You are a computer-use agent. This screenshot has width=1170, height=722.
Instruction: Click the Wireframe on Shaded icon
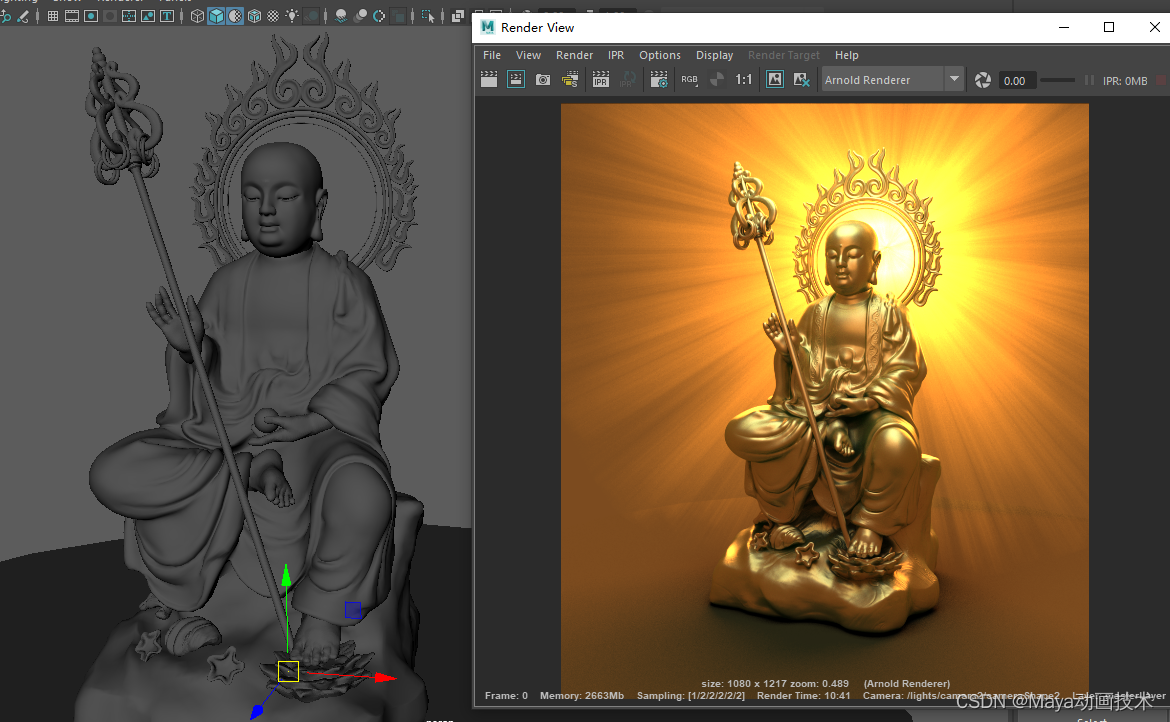pyautogui.click(x=254, y=16)
